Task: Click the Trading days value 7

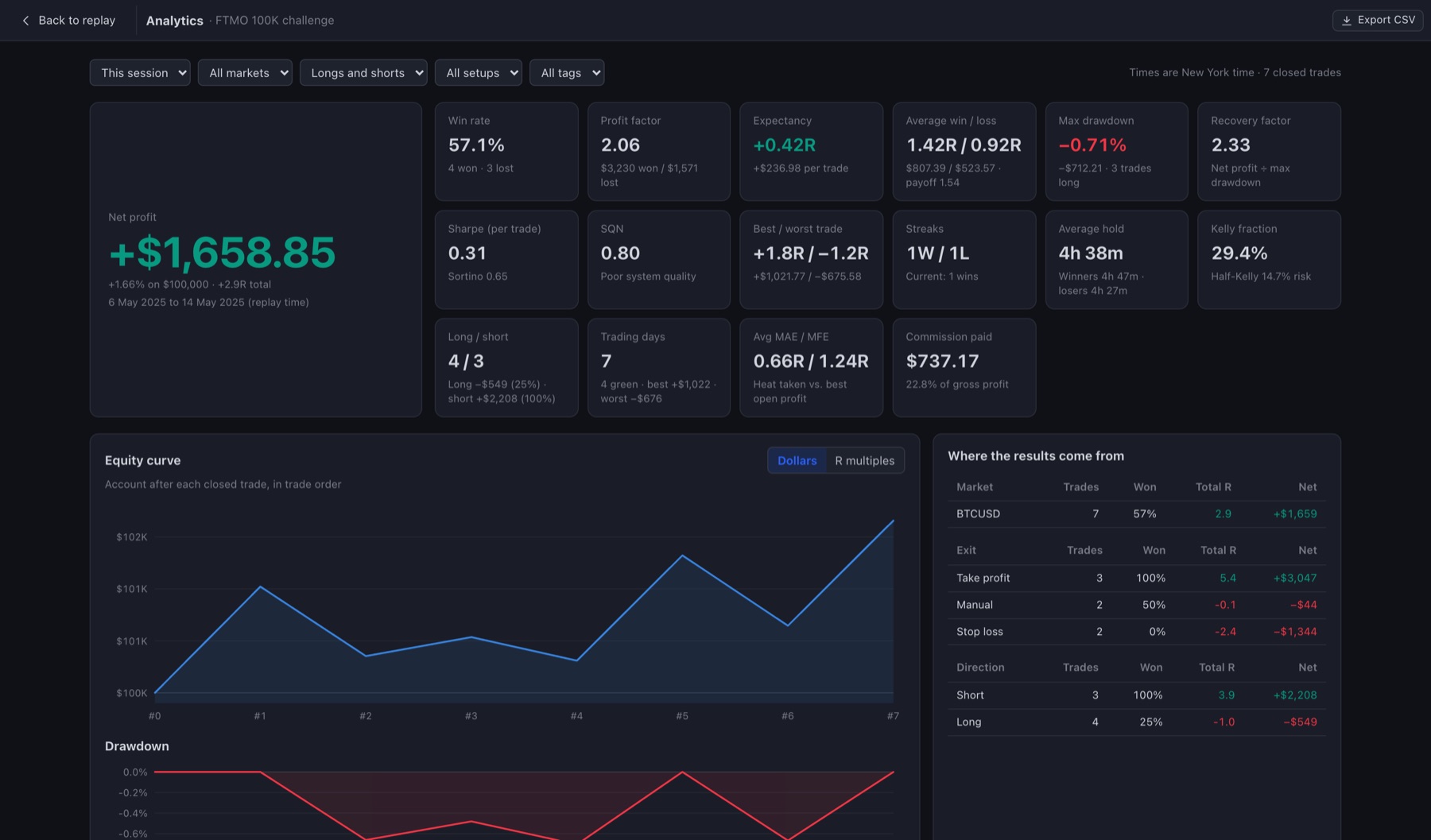Action: 606,362
